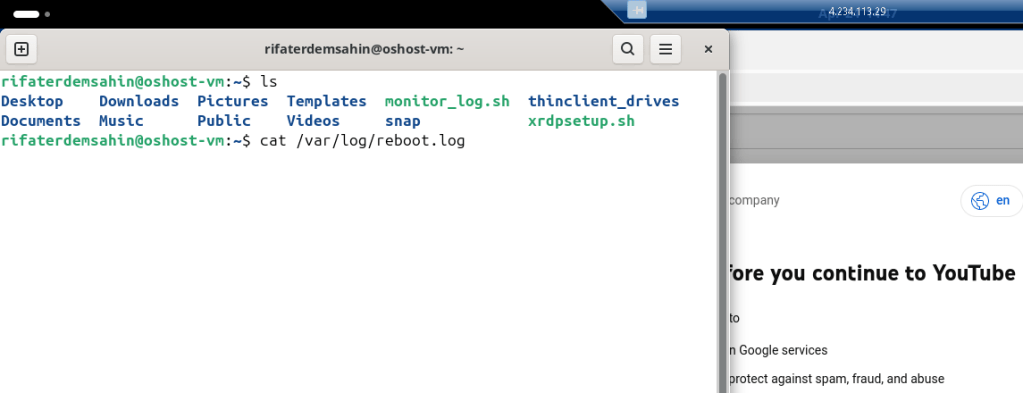Click the cat /var/log/reboot.log command text

(x=362, y=141)
